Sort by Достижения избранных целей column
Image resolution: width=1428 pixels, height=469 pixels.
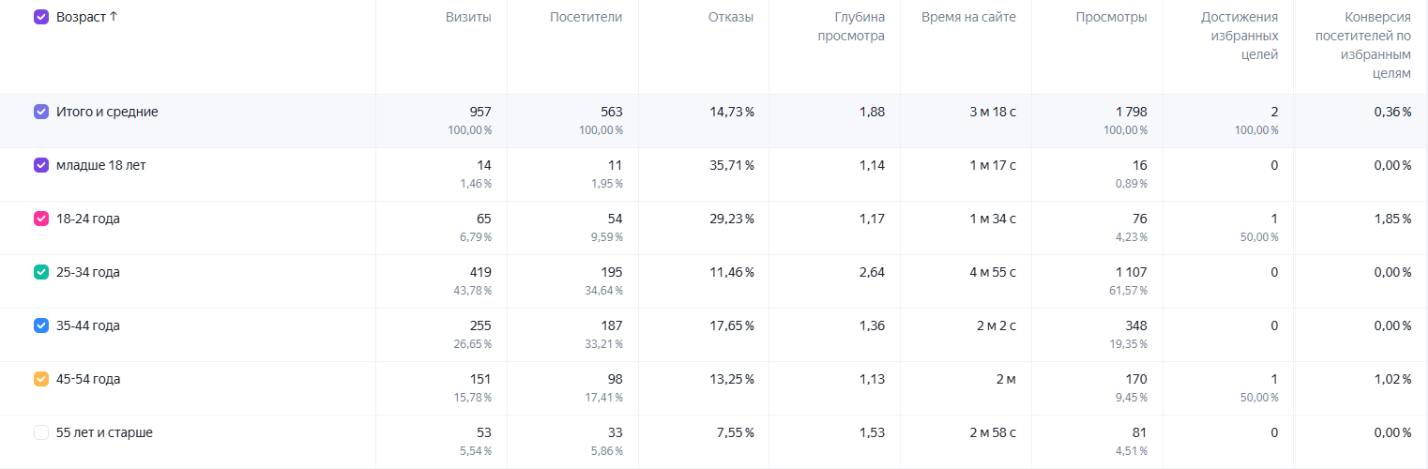click(x=1240, y=36)
